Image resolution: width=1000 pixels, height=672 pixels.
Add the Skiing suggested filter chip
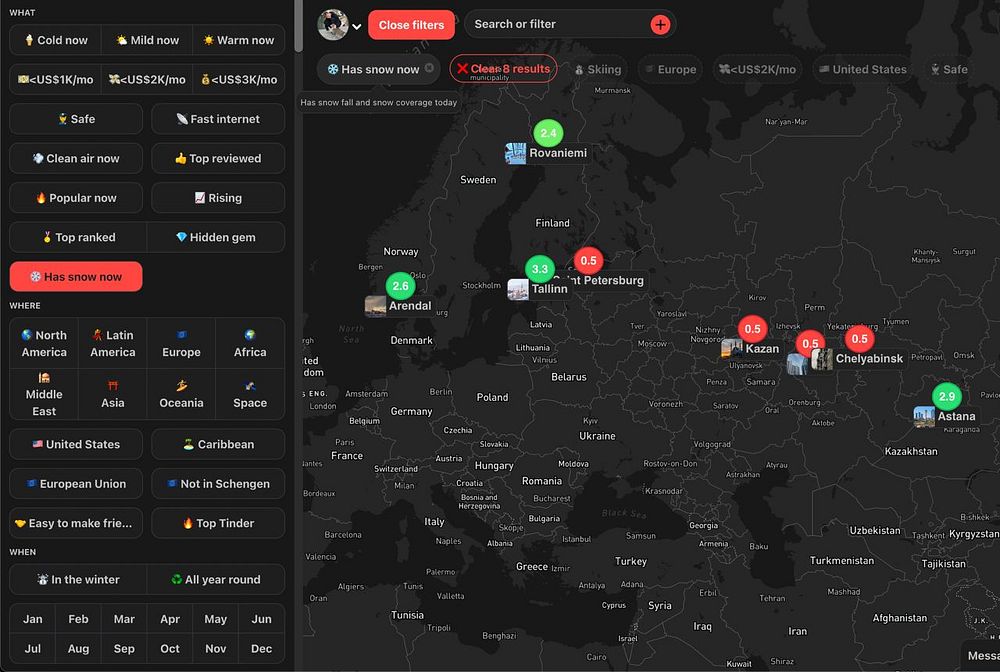pyautogui.click(x=597, y=69)
